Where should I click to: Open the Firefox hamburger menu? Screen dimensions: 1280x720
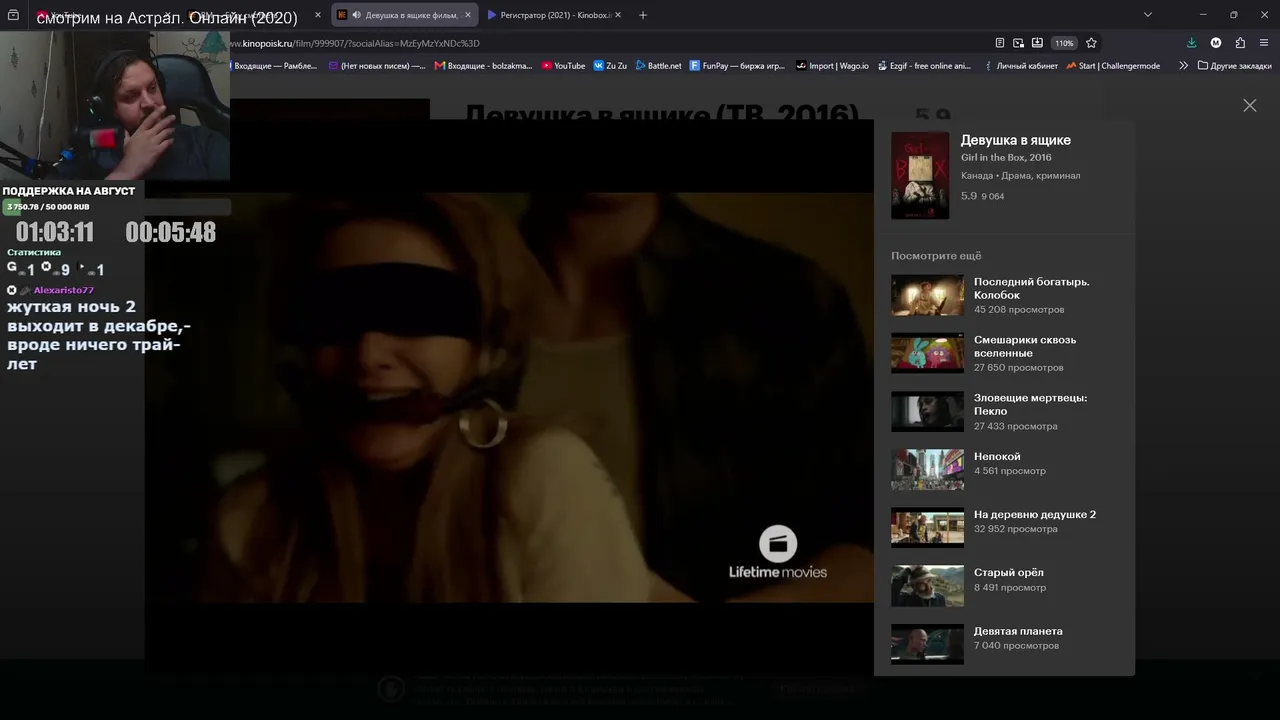(1264, 43)
